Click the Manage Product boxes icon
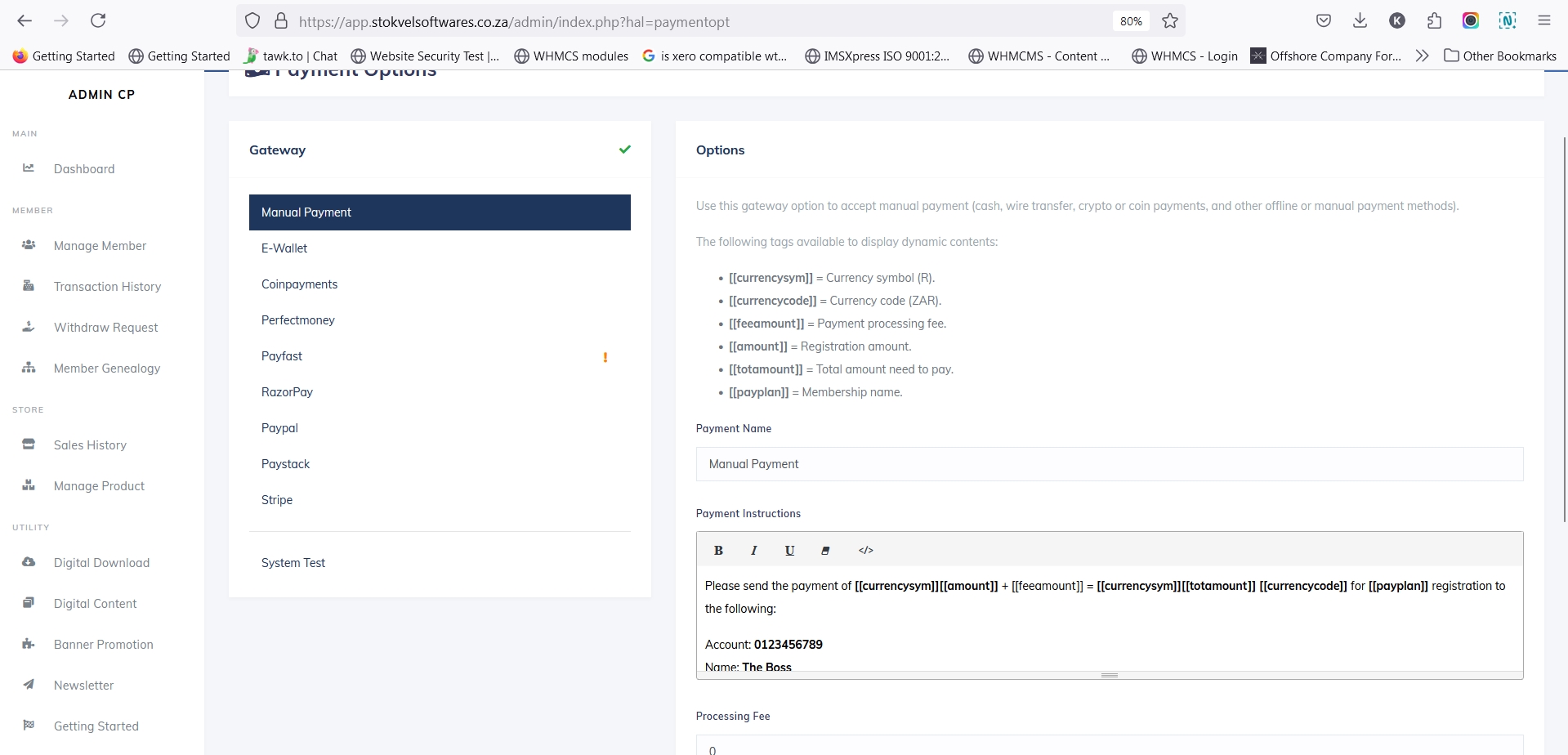1568x755 pixels. (29, 485)
